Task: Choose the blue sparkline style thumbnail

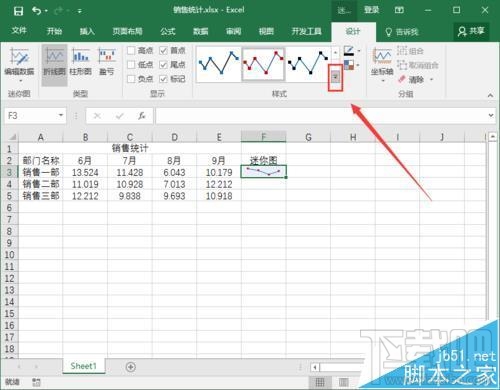Action: (219, 64)
